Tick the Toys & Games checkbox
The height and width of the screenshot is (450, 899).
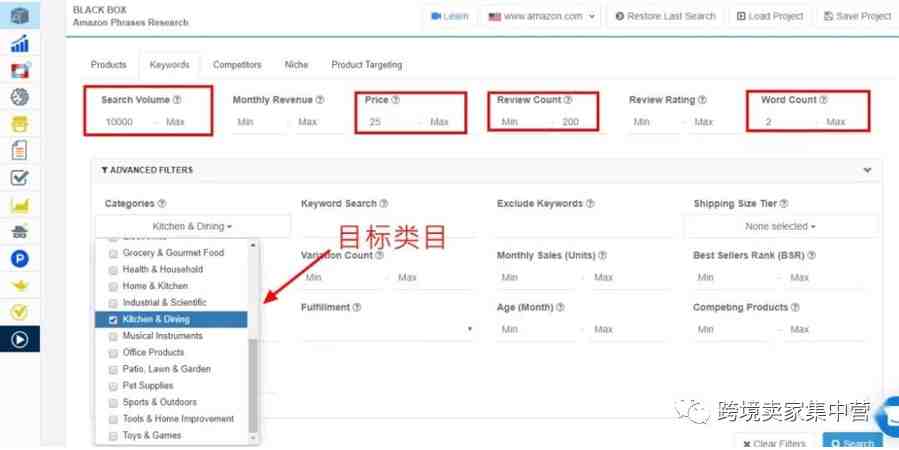[113, 436]
